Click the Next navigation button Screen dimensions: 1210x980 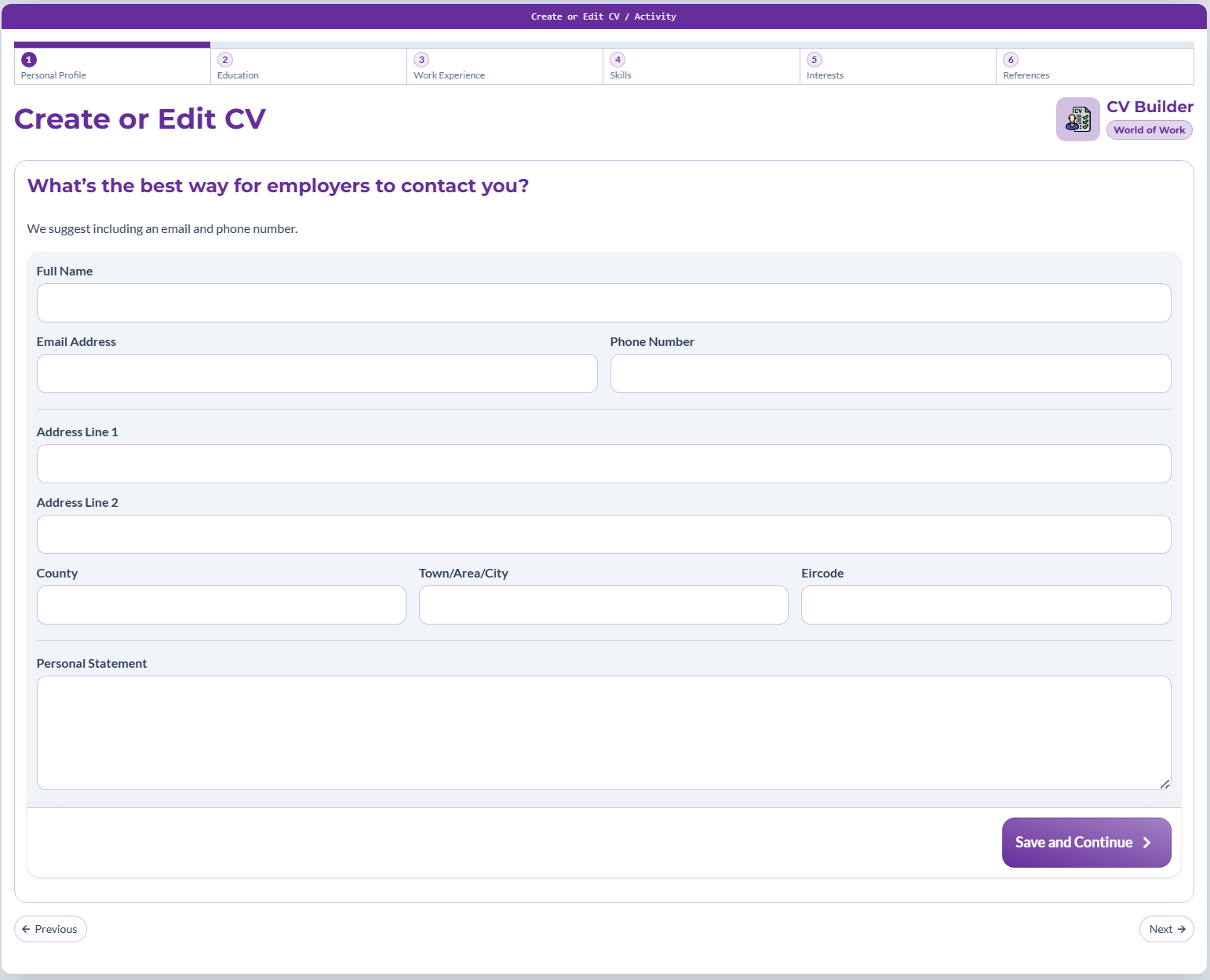[1166, 929]
